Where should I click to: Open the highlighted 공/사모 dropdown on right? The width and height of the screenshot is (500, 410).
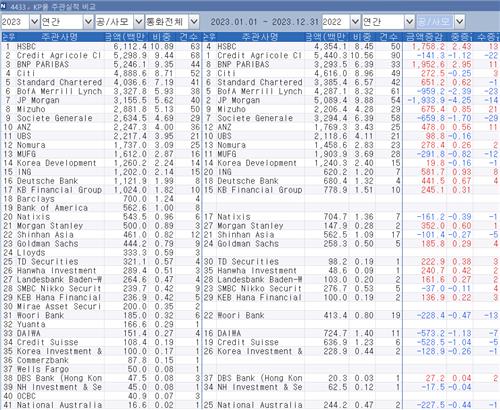click(459, 22)
